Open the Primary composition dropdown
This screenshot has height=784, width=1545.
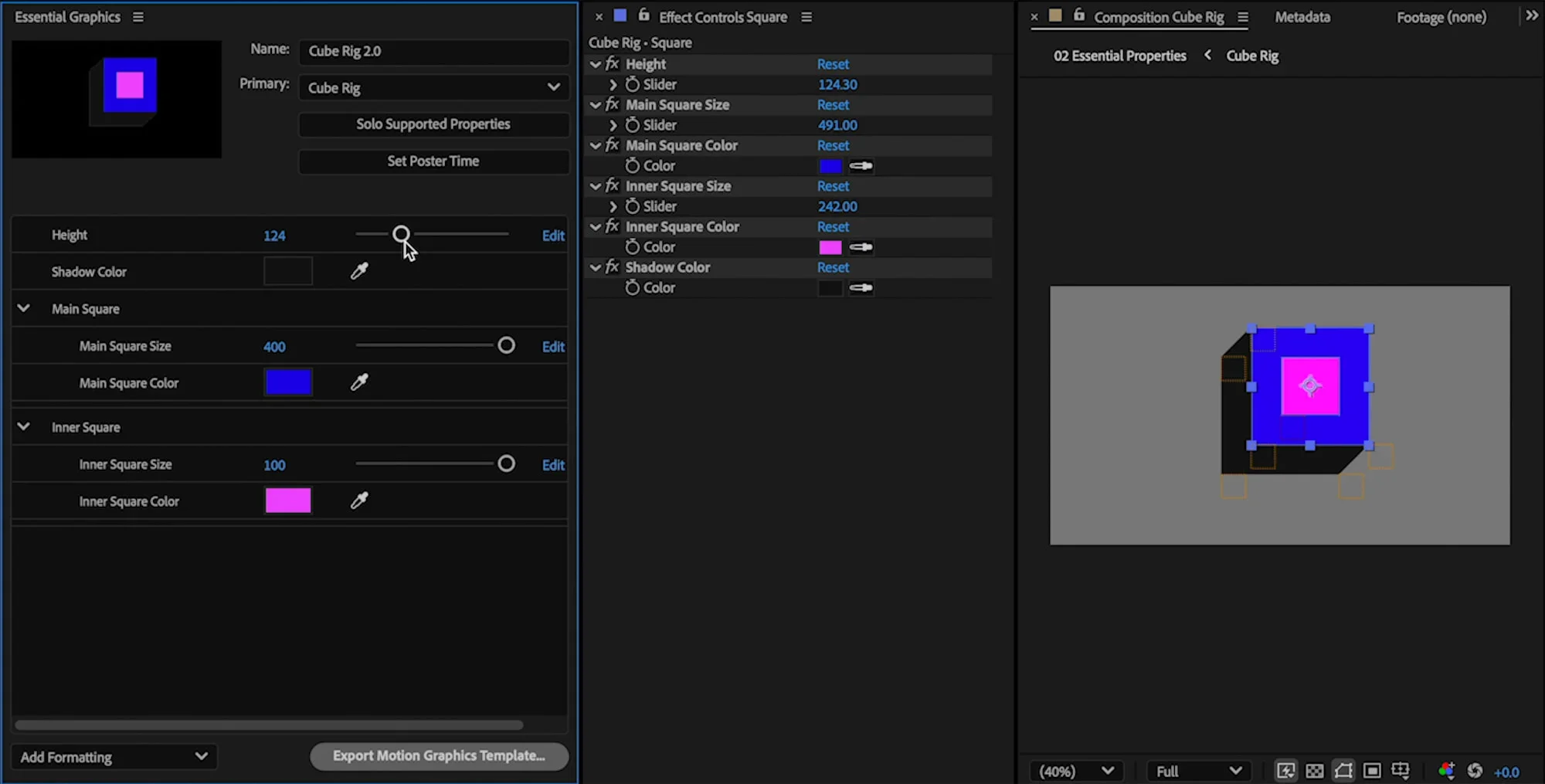(x=433, y=87)
